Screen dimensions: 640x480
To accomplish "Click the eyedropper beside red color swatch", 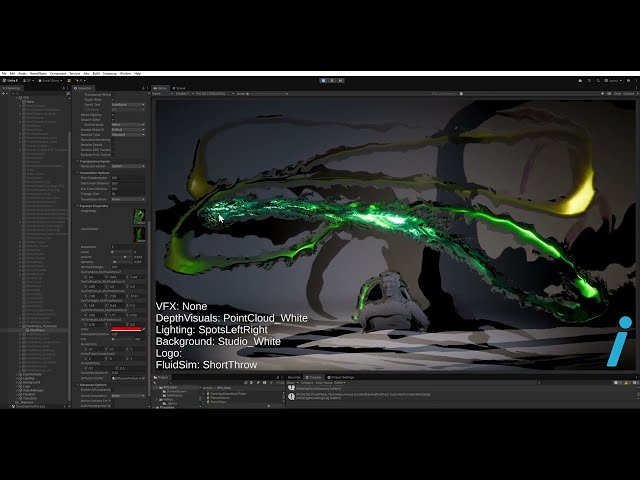I will pos(144,329).
